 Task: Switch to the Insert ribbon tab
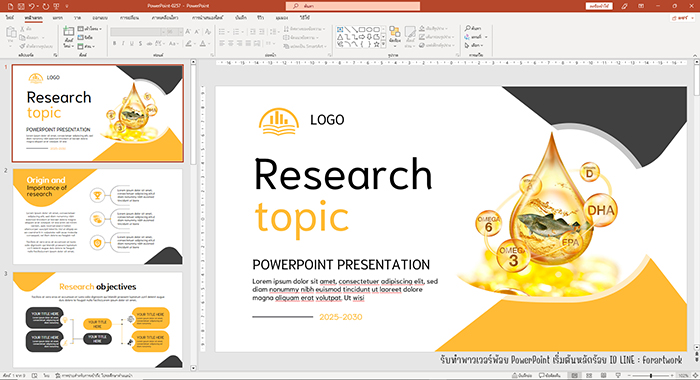58,18
